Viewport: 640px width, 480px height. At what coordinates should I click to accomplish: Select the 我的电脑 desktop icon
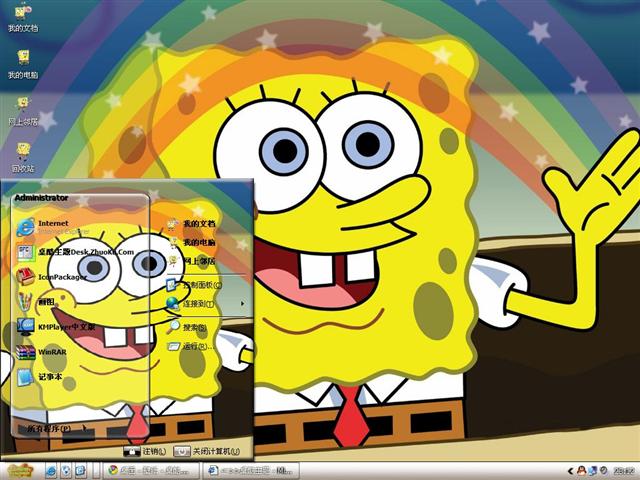pyautogui.click(x=22, y=61)
